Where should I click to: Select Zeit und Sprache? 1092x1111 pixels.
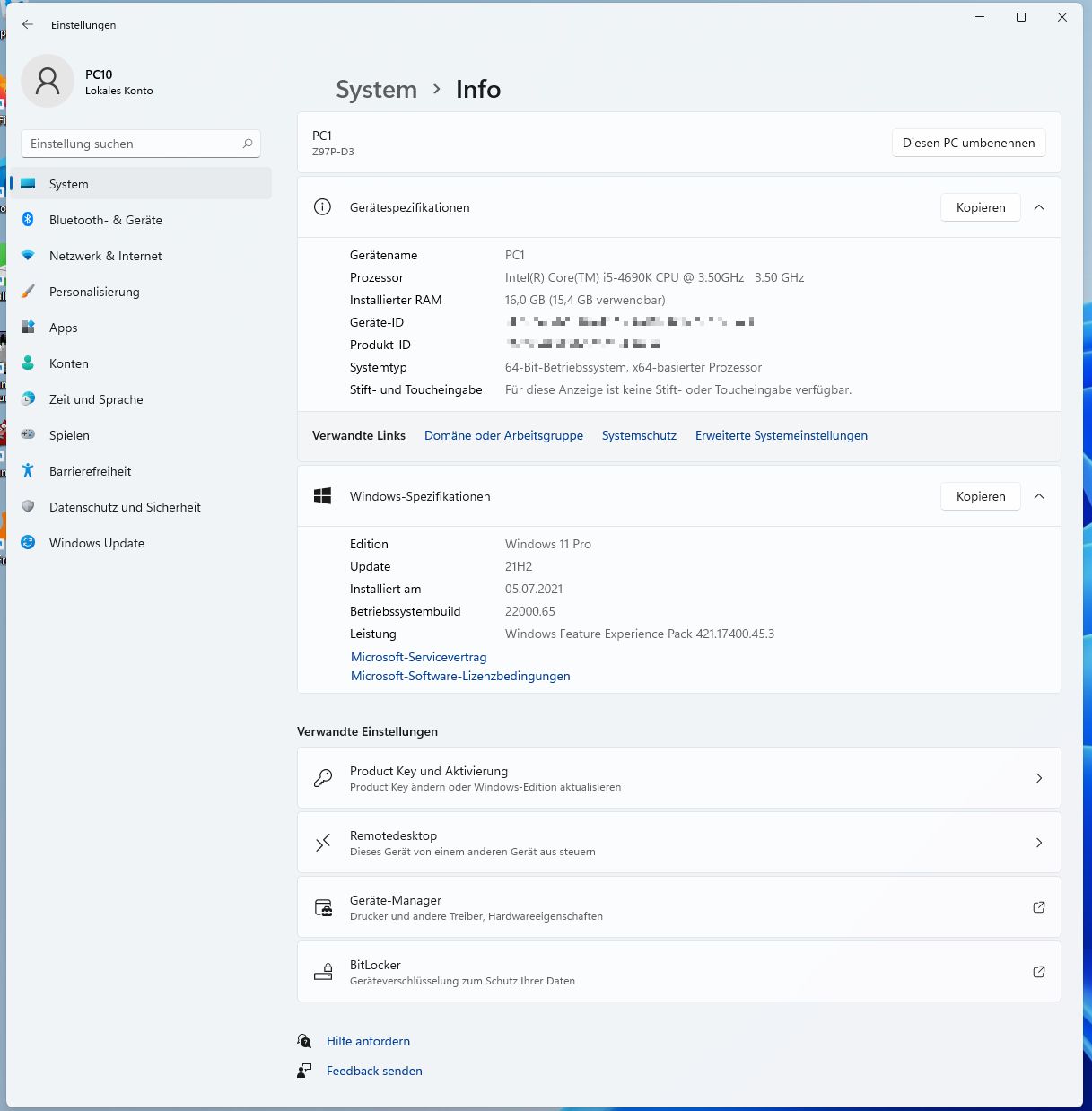[x=140, y=399]
